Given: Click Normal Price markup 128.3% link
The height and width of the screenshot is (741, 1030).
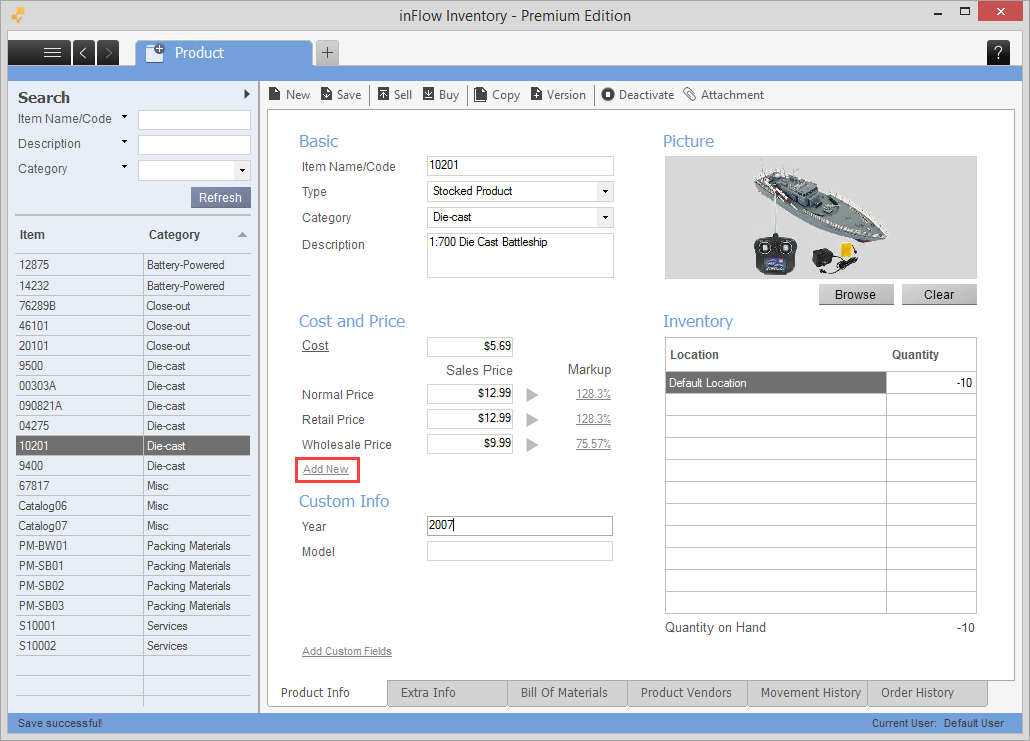Looking at the screenshot, I should pyautogui.click(x=593, y=393).
